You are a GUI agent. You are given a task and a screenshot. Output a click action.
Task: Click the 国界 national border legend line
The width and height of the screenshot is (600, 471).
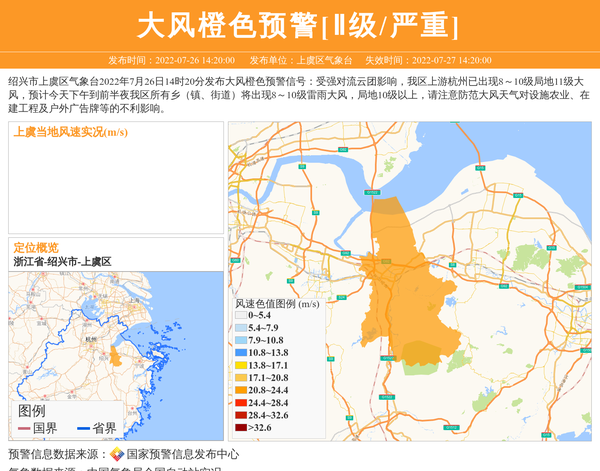pyautogui.click(x=24, y=429)
